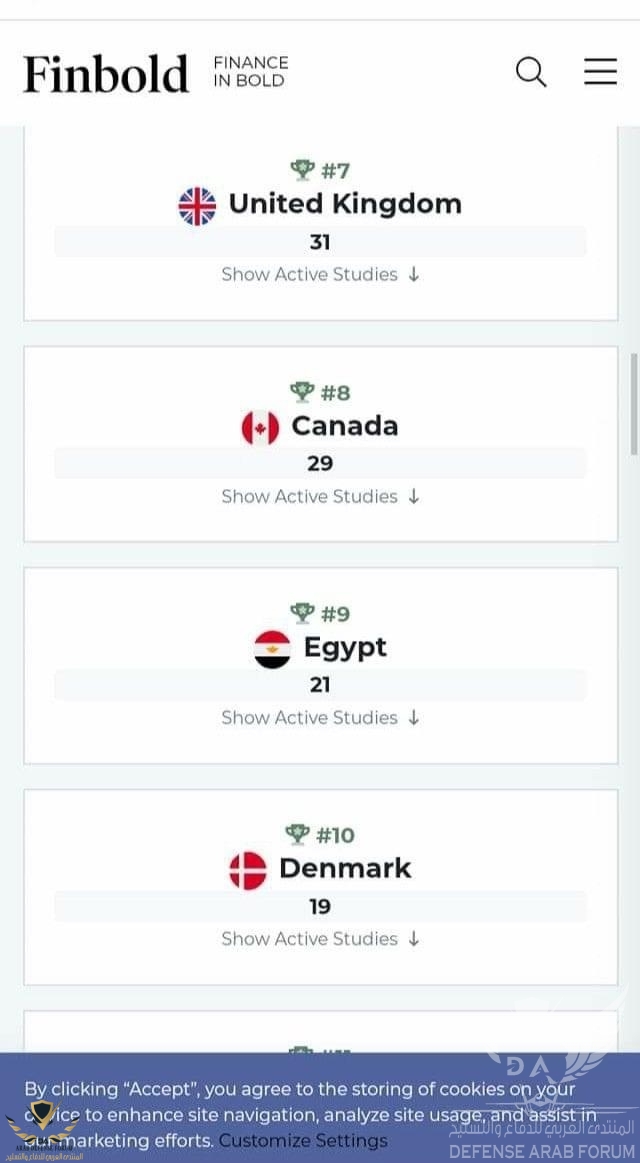This screenshot has width=640, height=1163.
Task: Click the Egypt flag icon
Action: click(272, 649)
